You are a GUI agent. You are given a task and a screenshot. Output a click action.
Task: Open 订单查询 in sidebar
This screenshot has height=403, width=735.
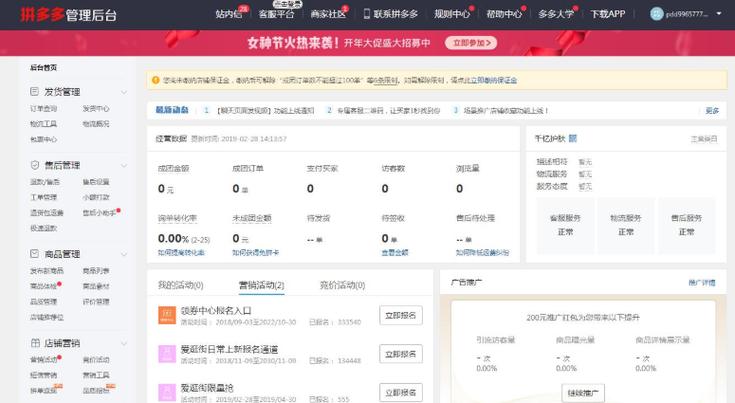point(44,108)
